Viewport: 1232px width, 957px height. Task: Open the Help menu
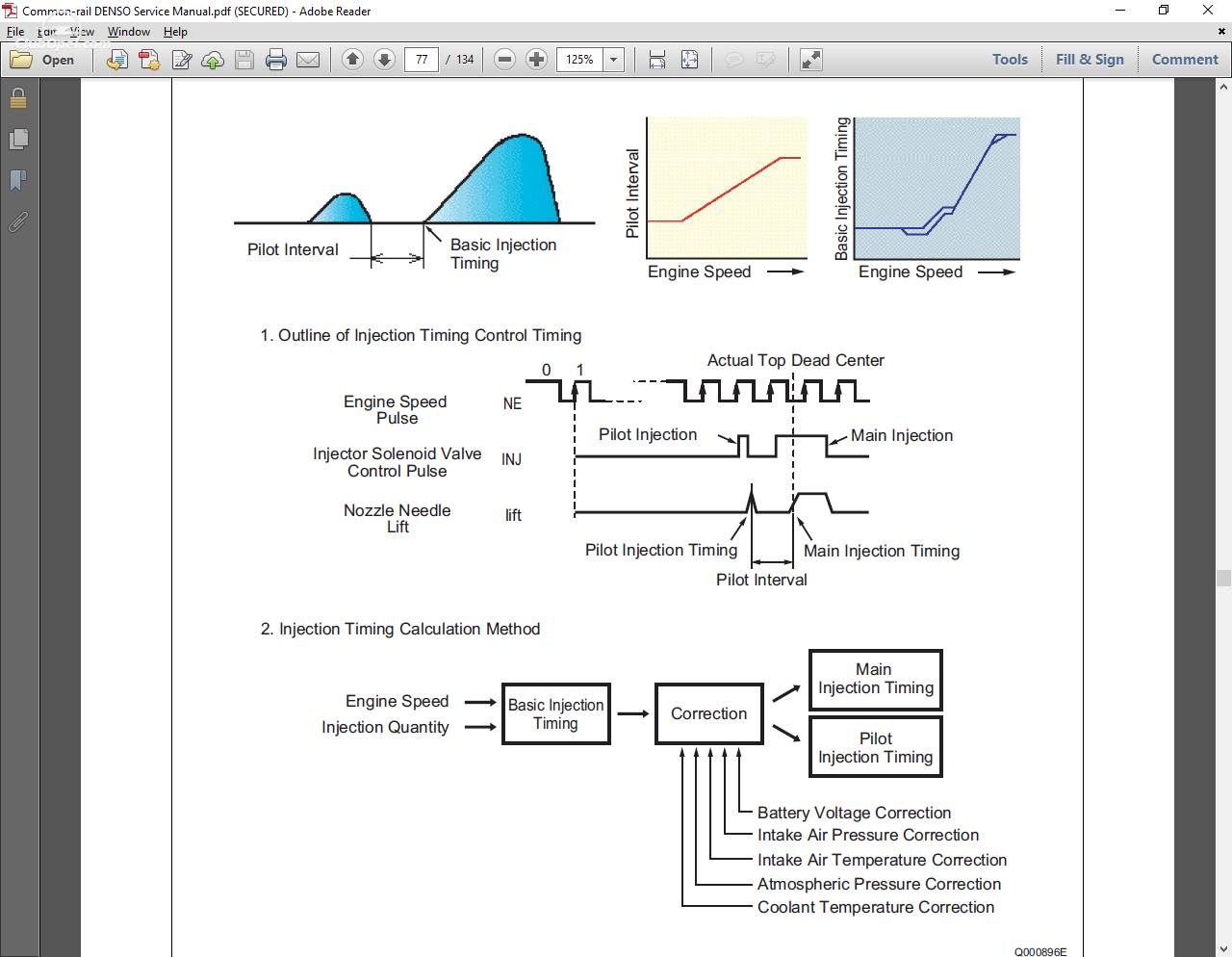[x=175, y=32]
